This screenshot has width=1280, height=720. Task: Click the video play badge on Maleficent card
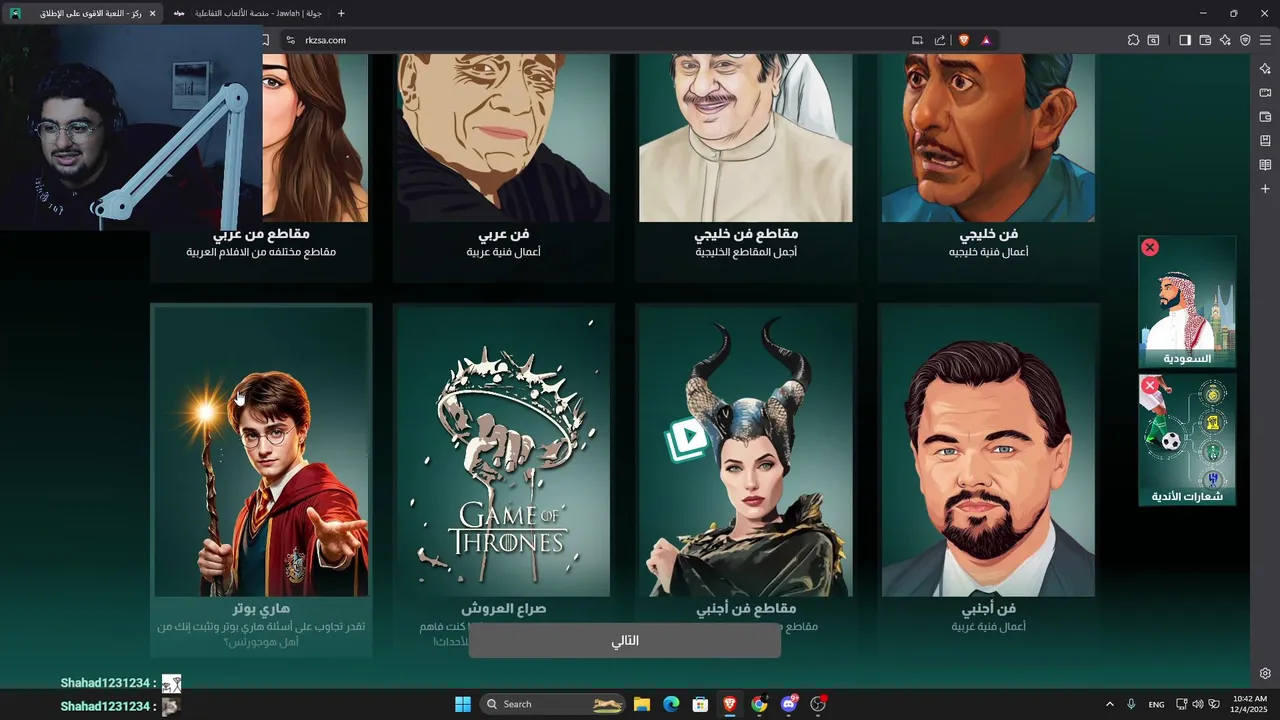pos(686,438)
